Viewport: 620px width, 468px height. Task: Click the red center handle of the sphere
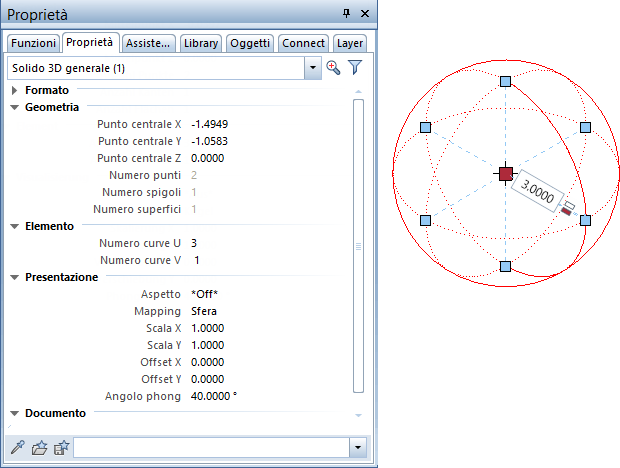(x=505, y=174)
